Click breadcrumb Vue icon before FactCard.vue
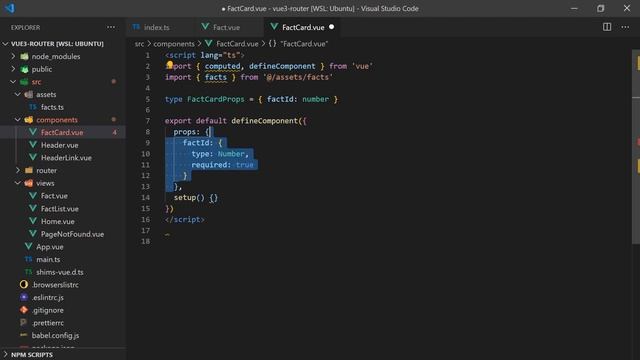 tap(209, 43)
